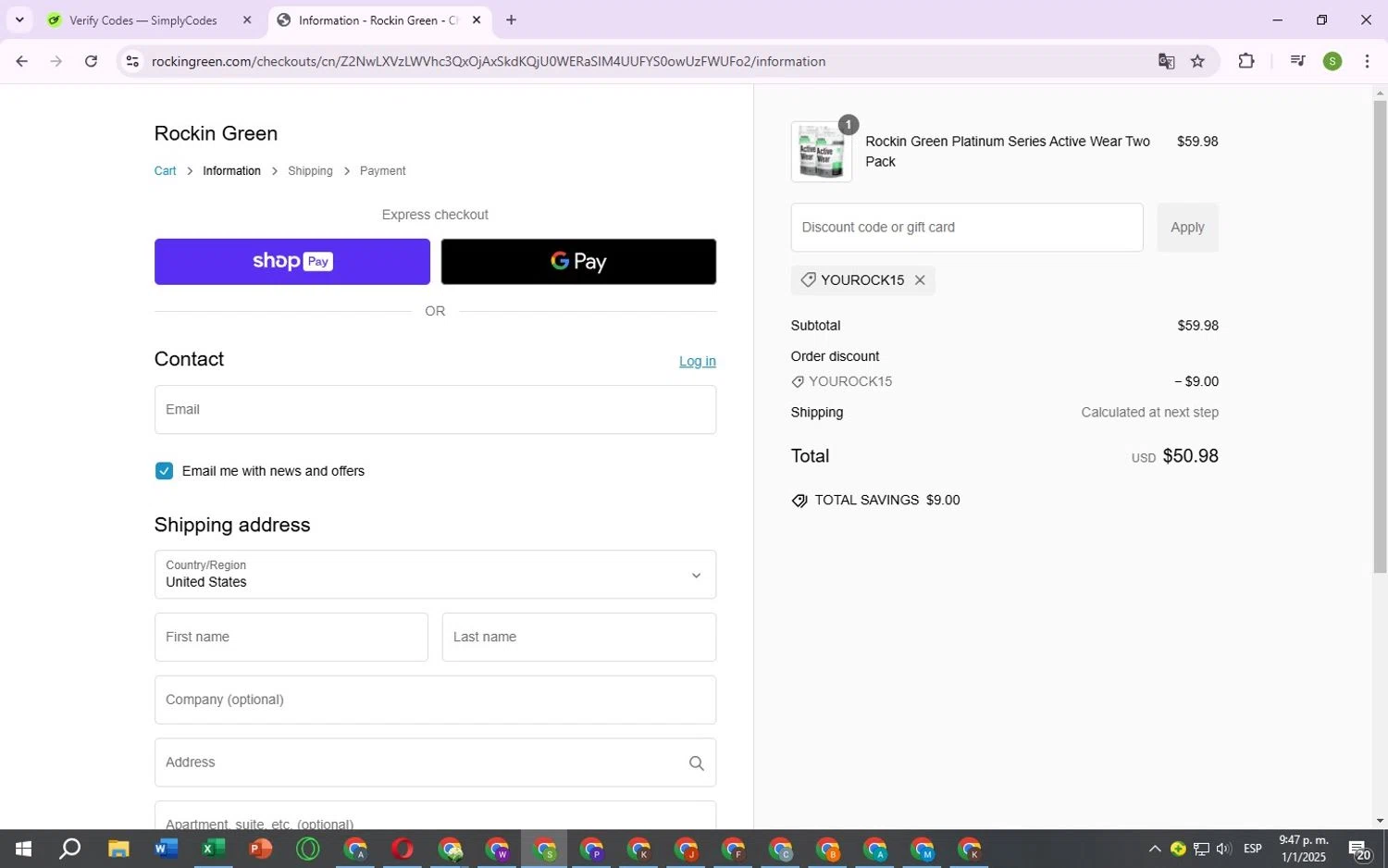
Task: Launch Word from the taskbar
Action: pyautogui.click(x=166, y=849)
